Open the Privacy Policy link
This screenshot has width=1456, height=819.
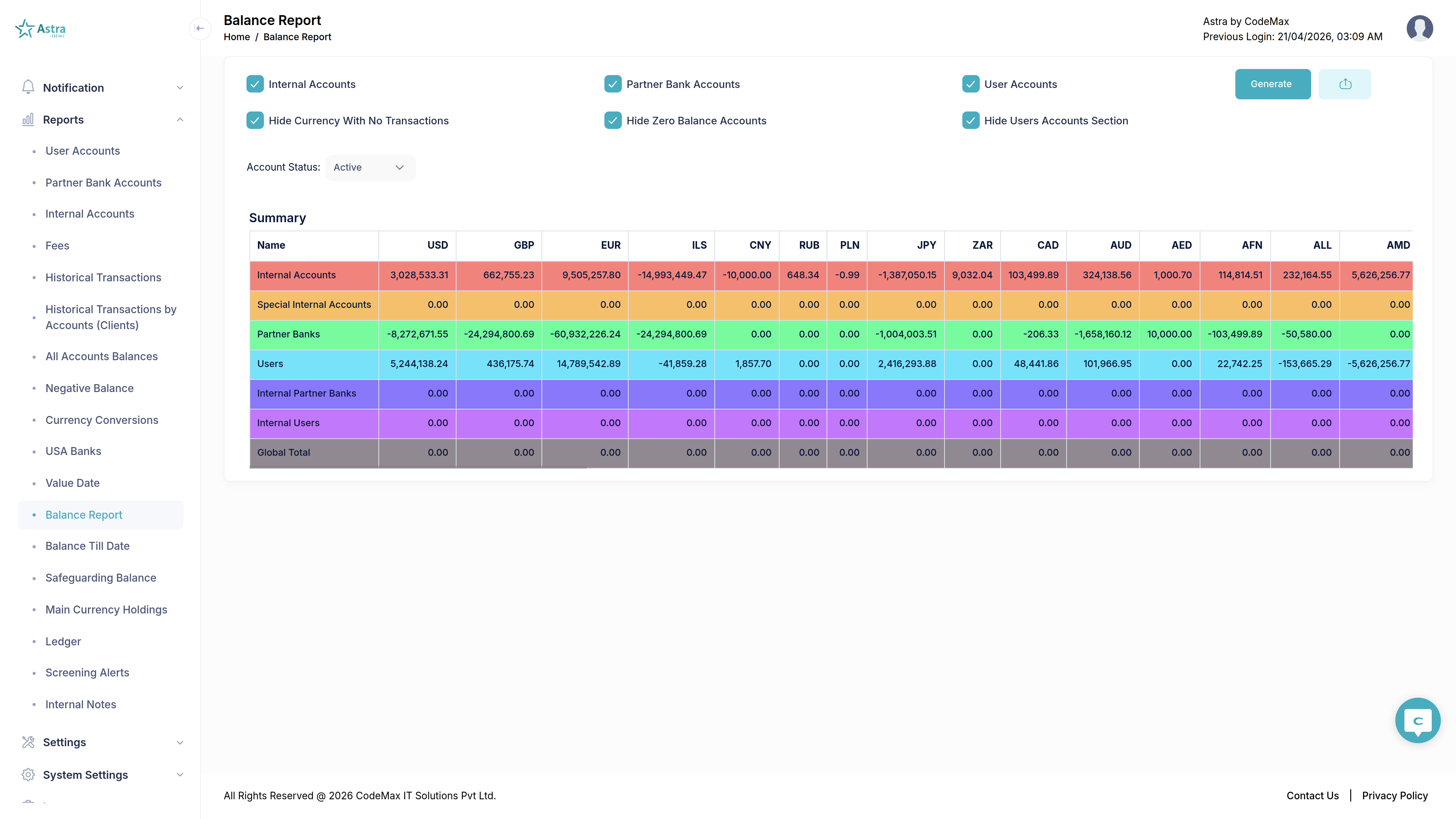coord(1395,795)
